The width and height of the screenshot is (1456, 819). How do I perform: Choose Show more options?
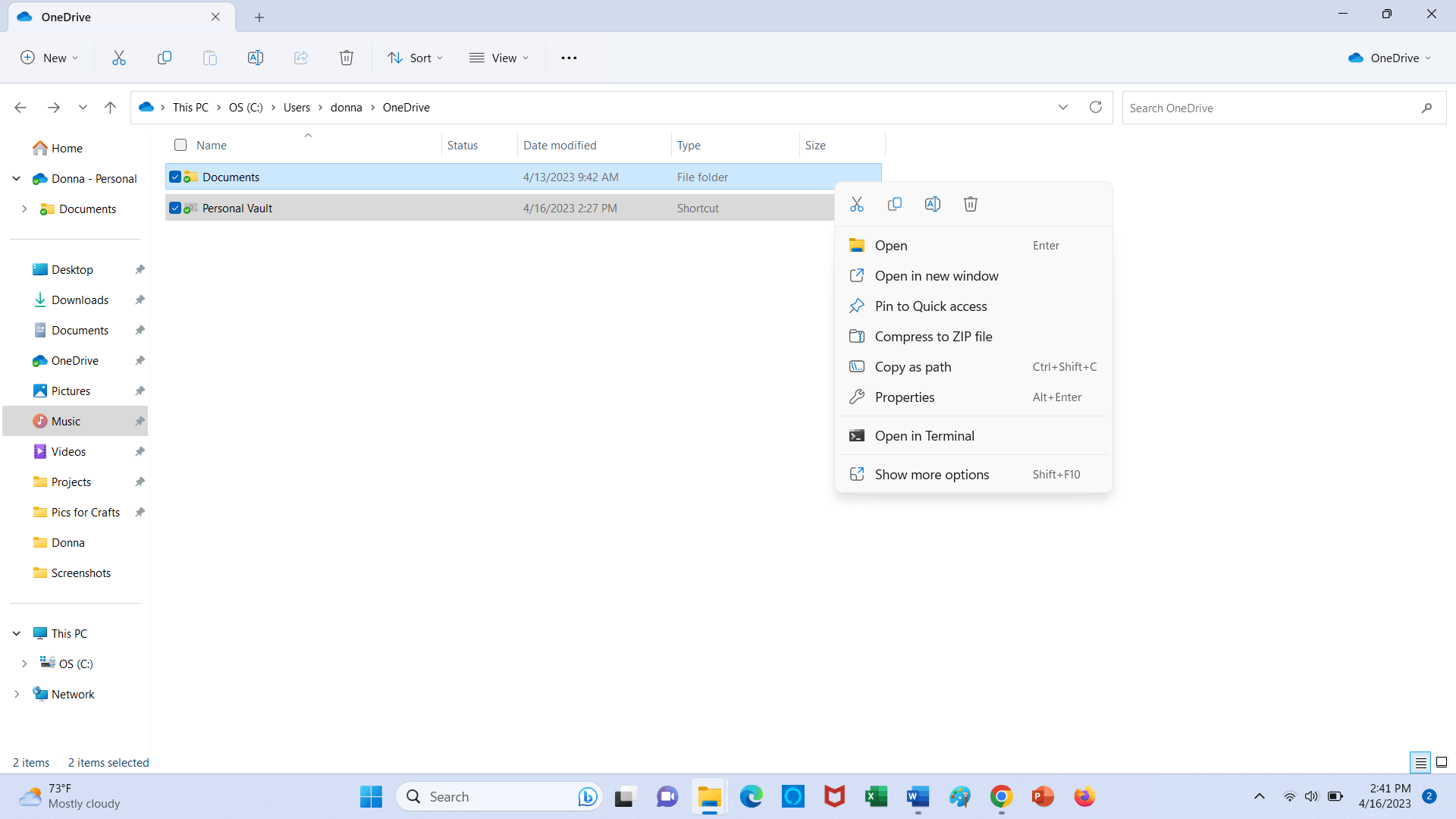coord(974,474)
